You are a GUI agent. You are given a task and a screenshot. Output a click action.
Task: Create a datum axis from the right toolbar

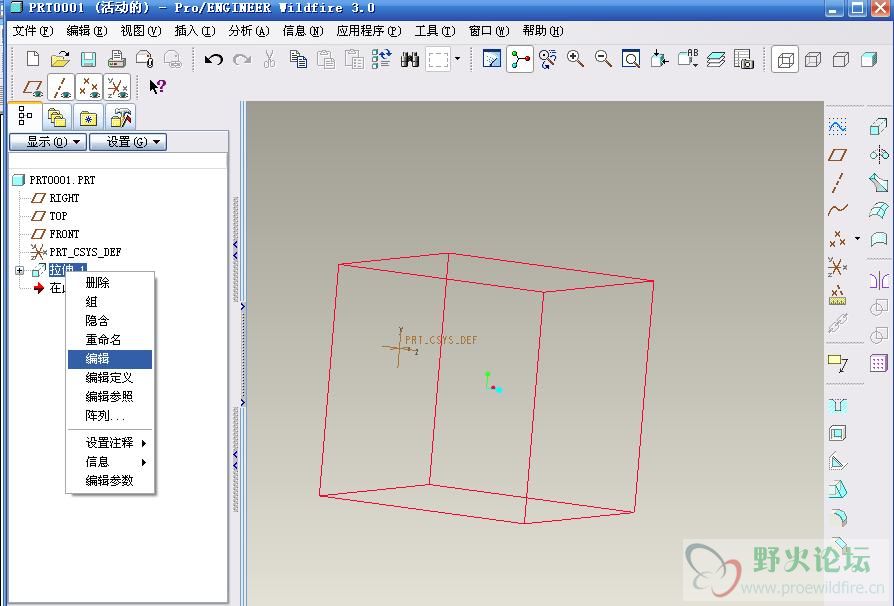pos(838,182)
